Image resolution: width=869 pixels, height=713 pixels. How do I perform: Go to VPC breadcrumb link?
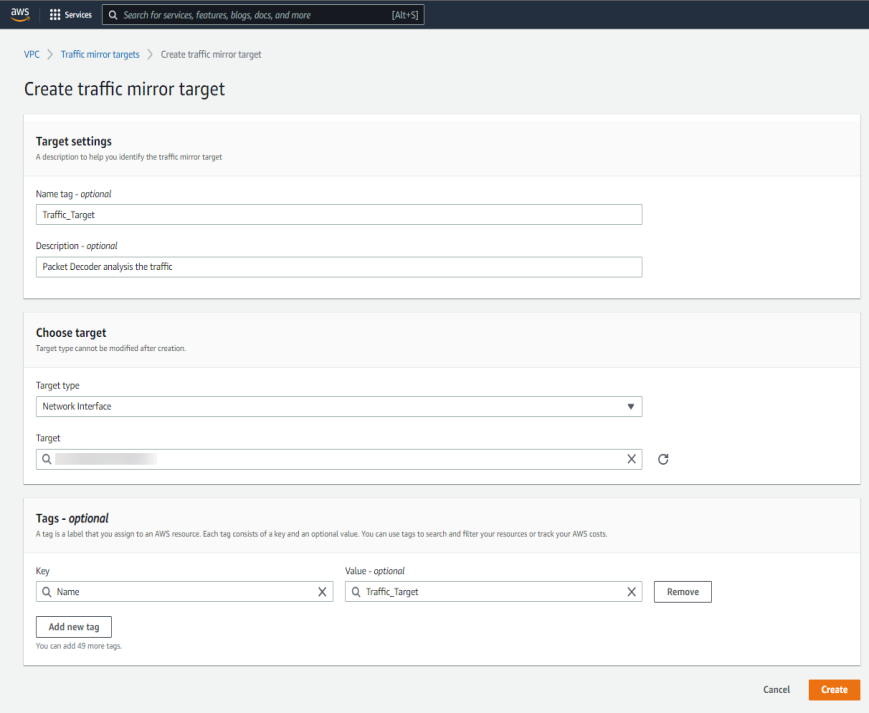[32, 54]
